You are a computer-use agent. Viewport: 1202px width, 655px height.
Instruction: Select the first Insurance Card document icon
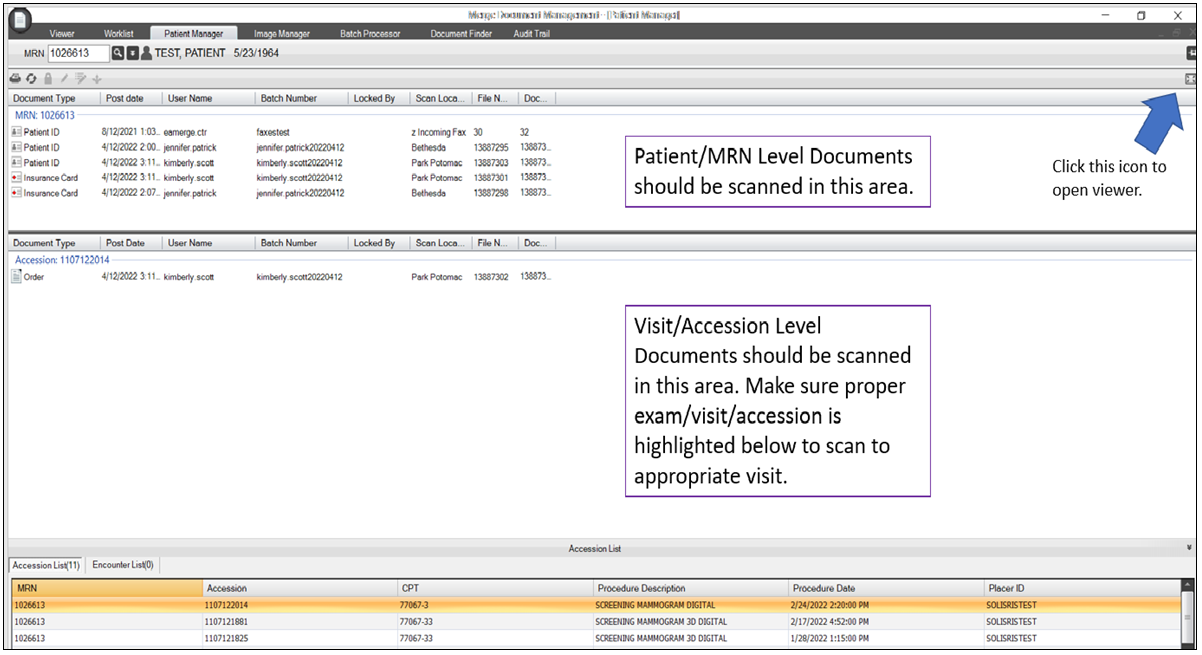16,178
